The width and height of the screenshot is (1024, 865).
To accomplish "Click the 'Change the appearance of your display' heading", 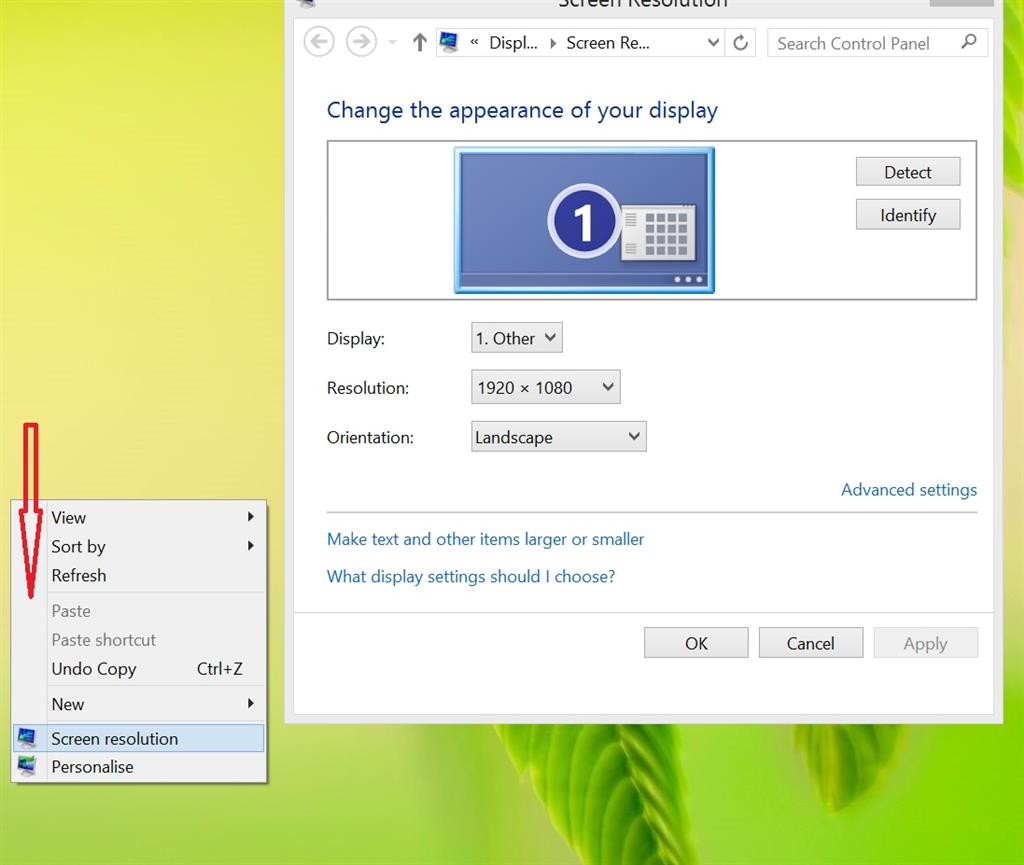I will [x=522, y=110].
